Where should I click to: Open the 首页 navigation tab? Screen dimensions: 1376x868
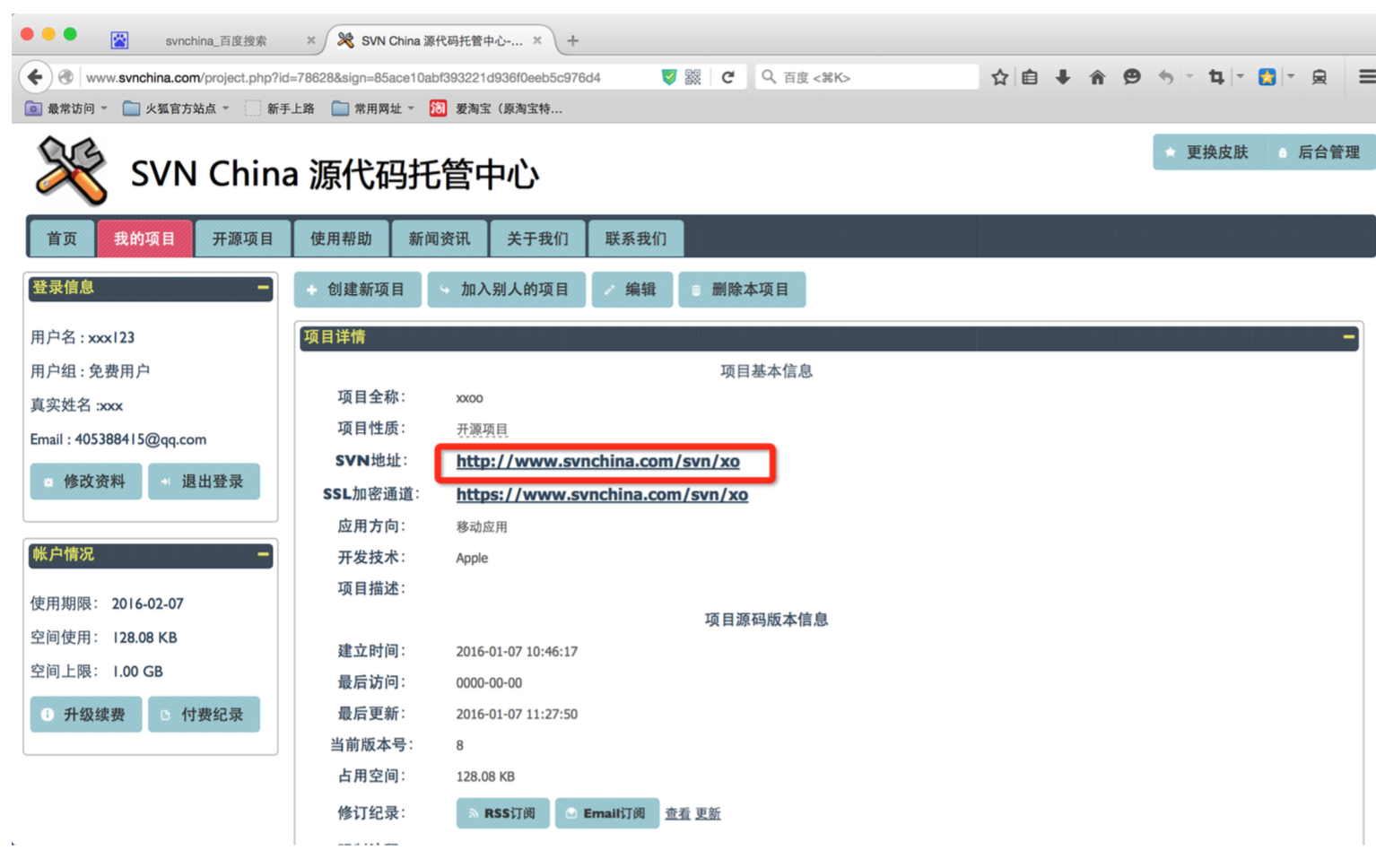[x=62, y=239]
